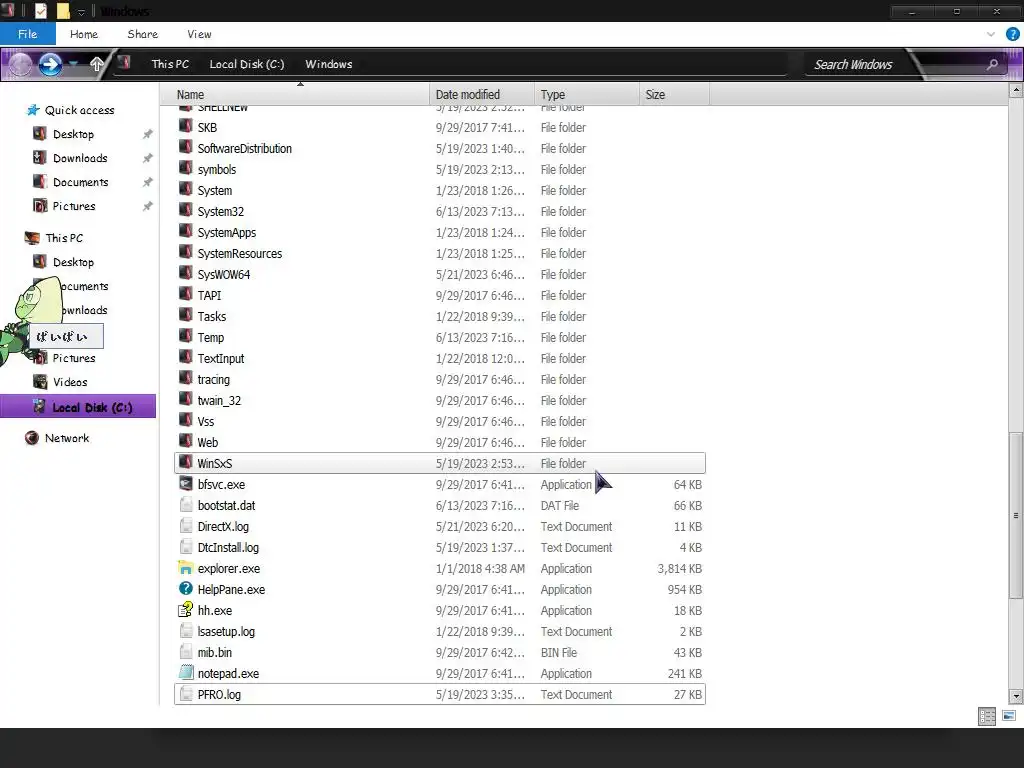Switch to details view layout icon
1024x768 pixels.
(987, 716)
